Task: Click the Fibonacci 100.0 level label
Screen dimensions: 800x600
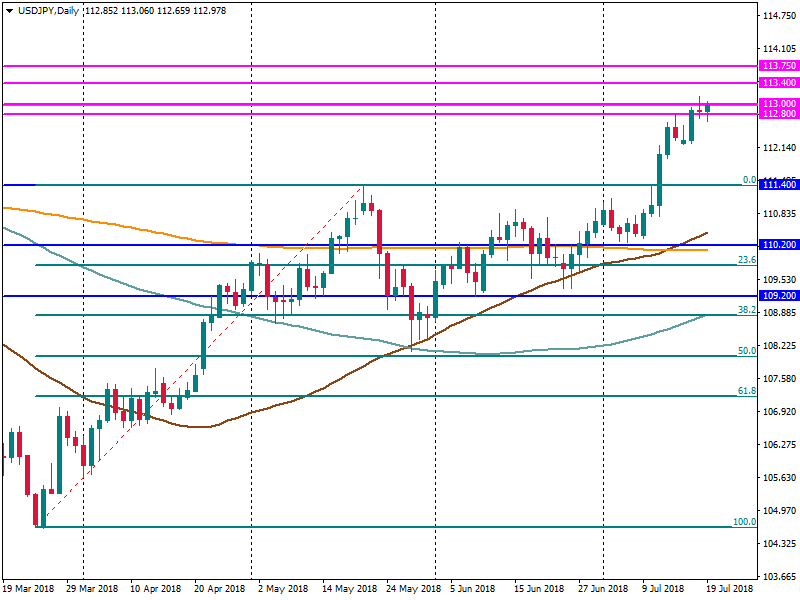Action: click(743, 522)
